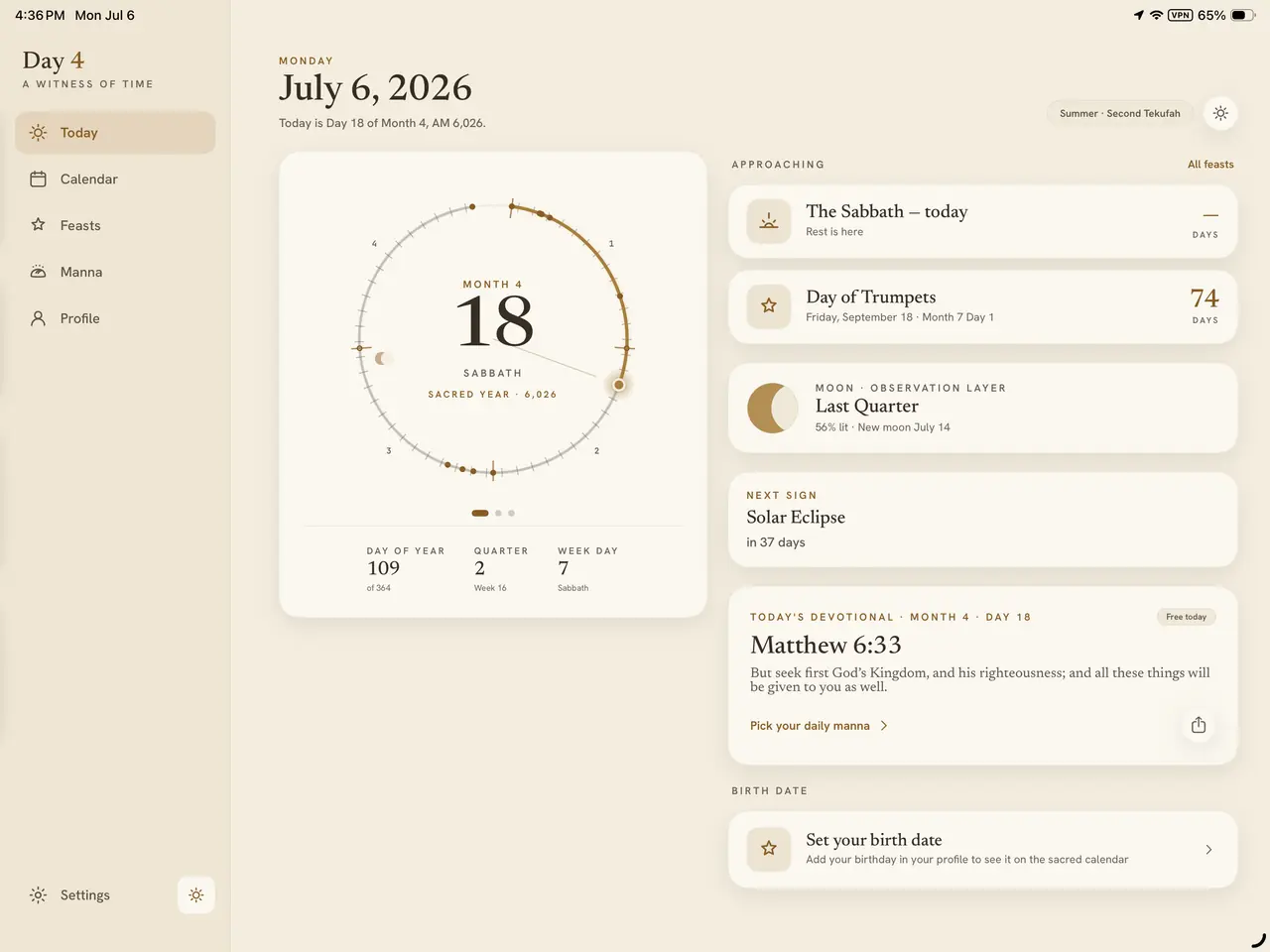Click the Day 4 app logo

(54, 60)
